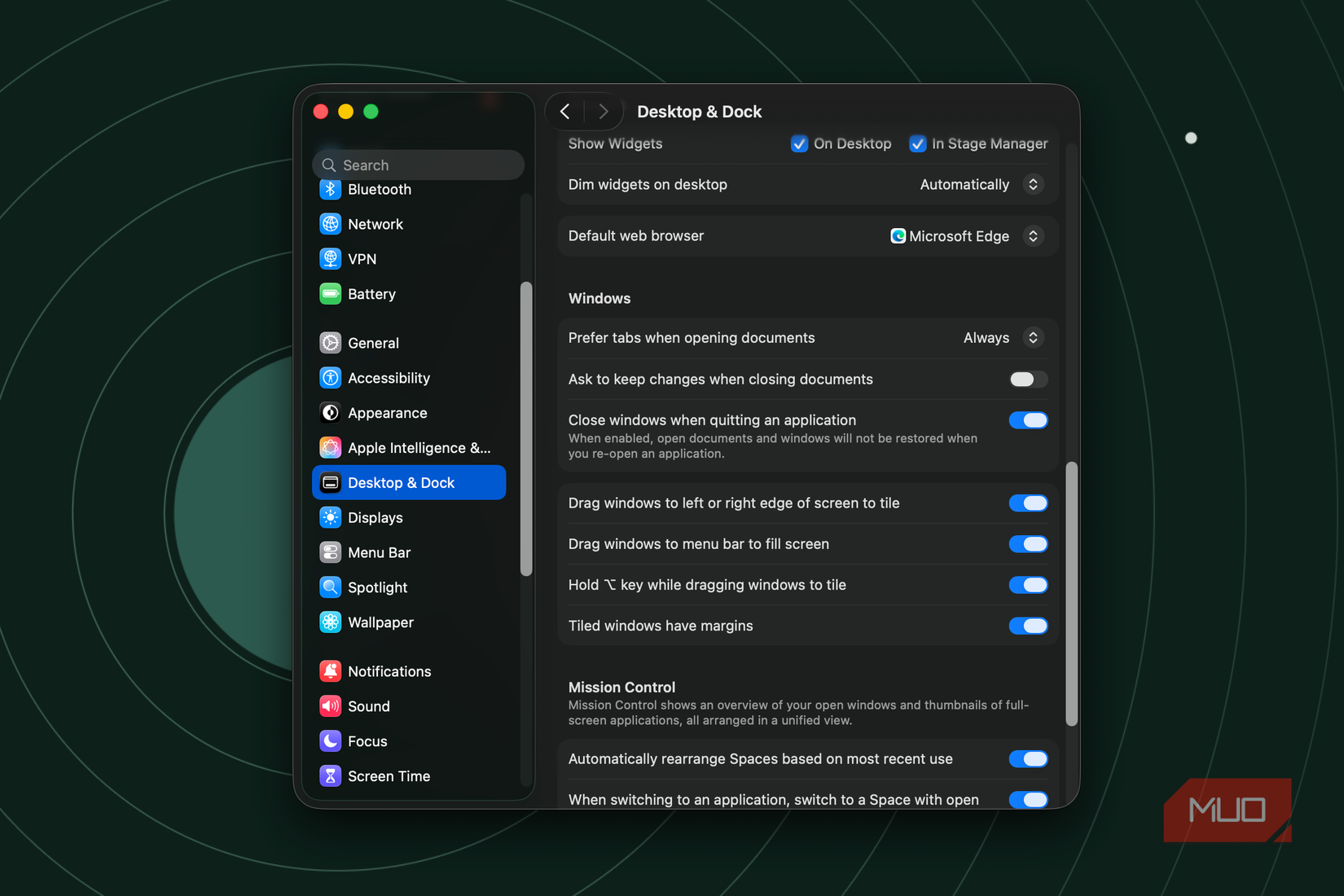Enable Ask to keep changes when closing documents

point(1028,380)
